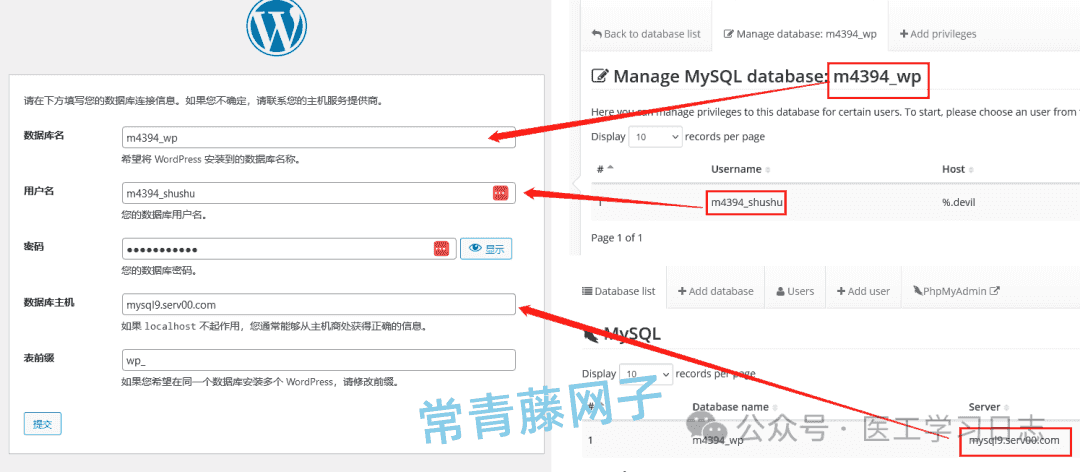Click the database host input field
The image size is (1080, 472).
[x=318, y=304]
